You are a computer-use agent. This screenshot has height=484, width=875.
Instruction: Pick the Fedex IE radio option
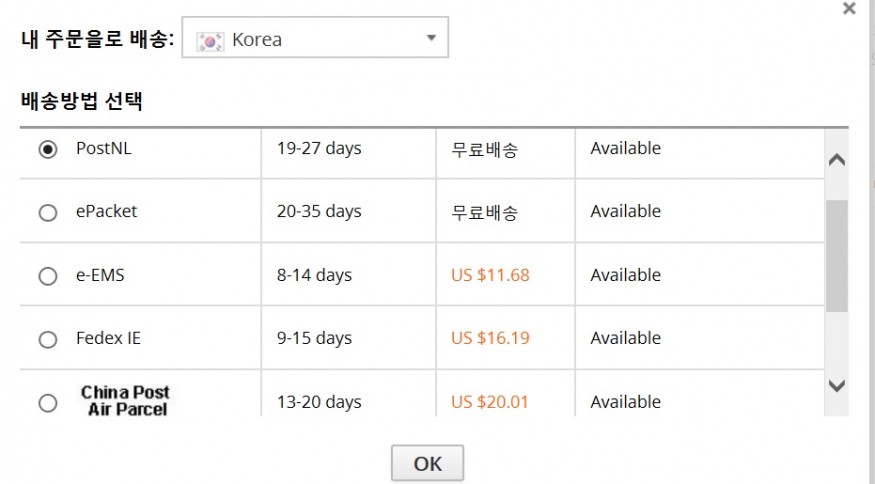[x=48, y=339]
